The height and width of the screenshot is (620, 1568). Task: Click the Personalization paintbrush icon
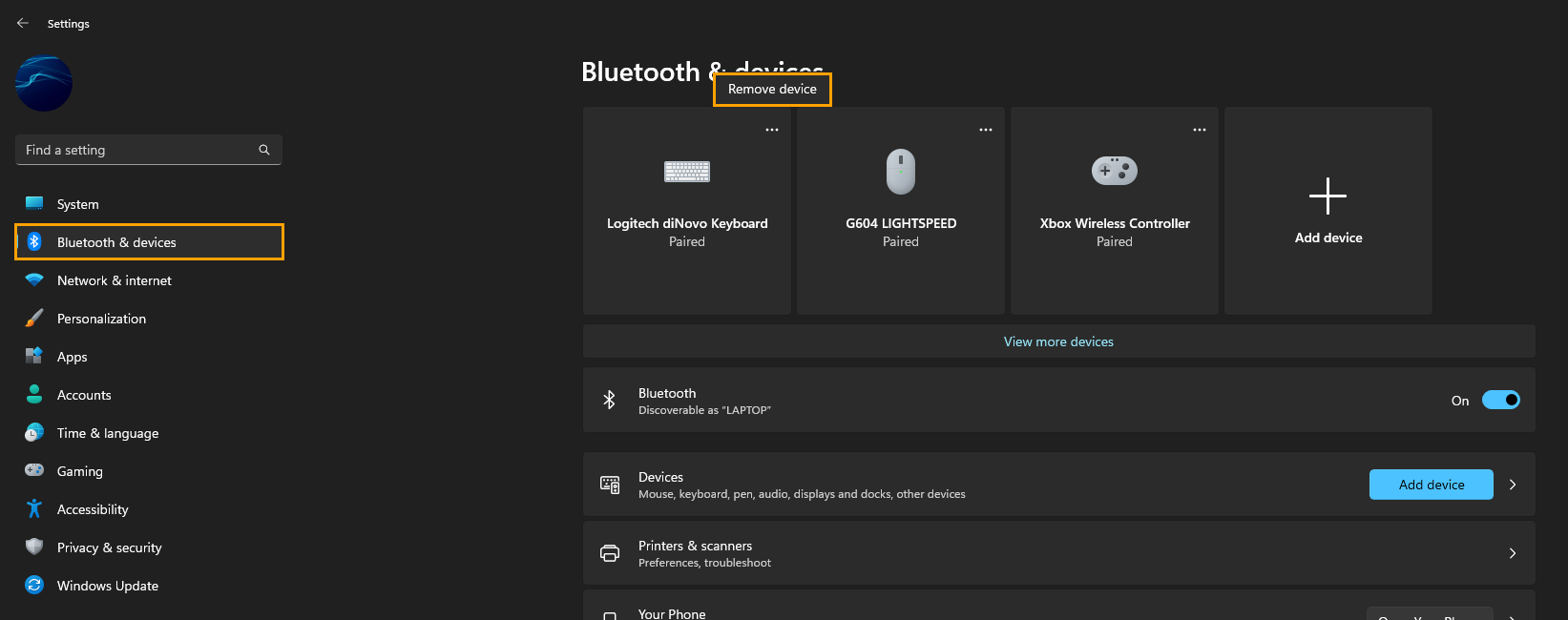(34, 318)
